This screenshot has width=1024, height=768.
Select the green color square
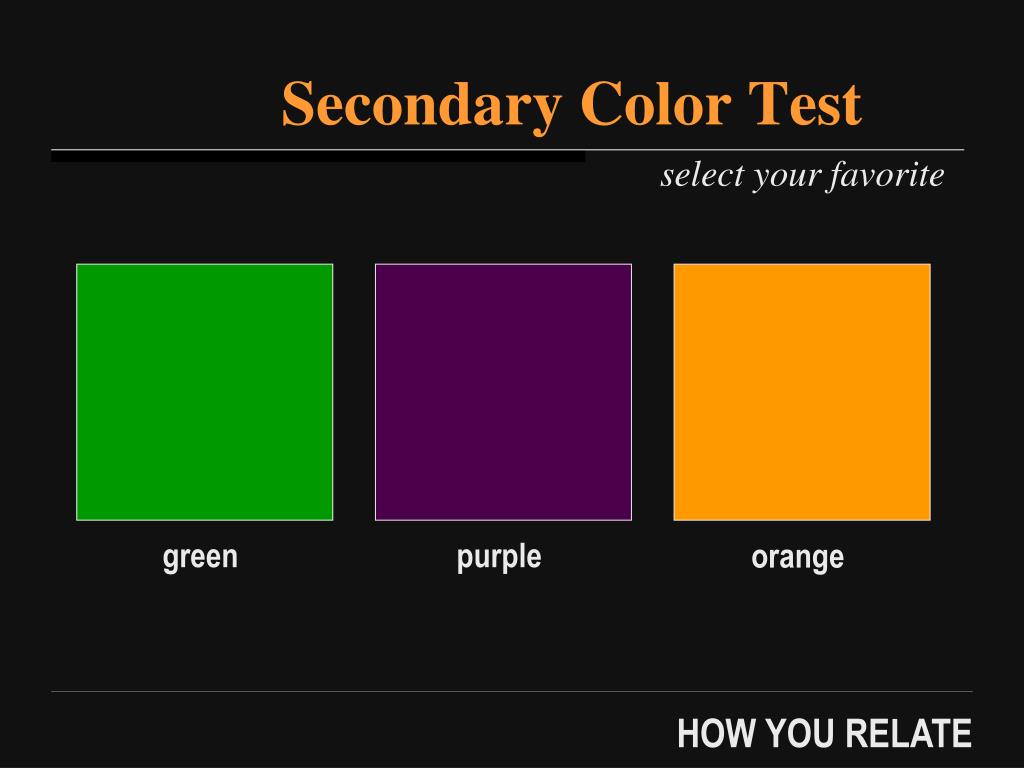(204, 392)
